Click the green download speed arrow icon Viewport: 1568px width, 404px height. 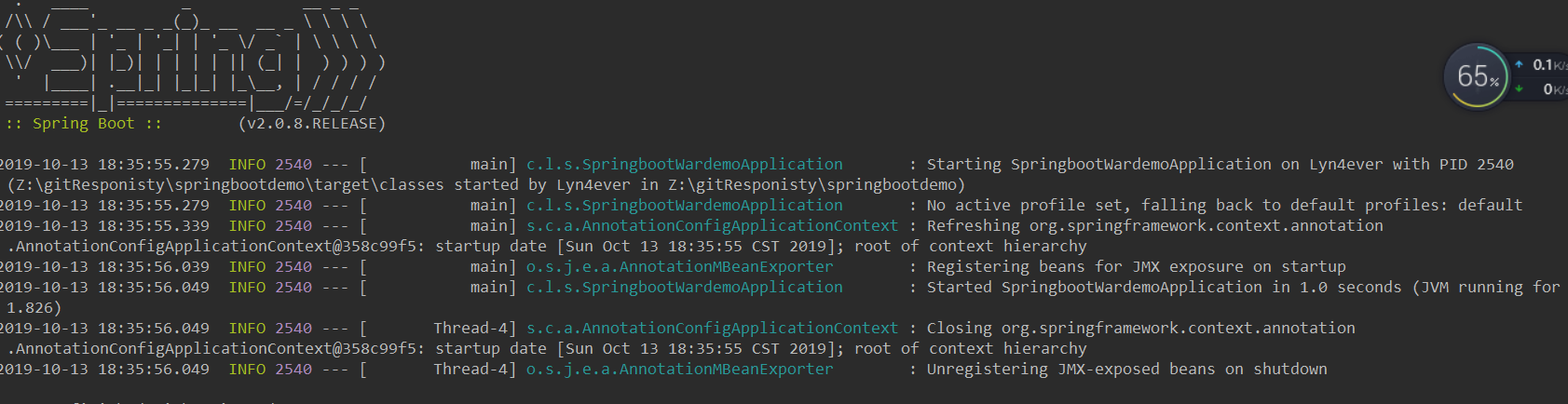pos(1519,88)
